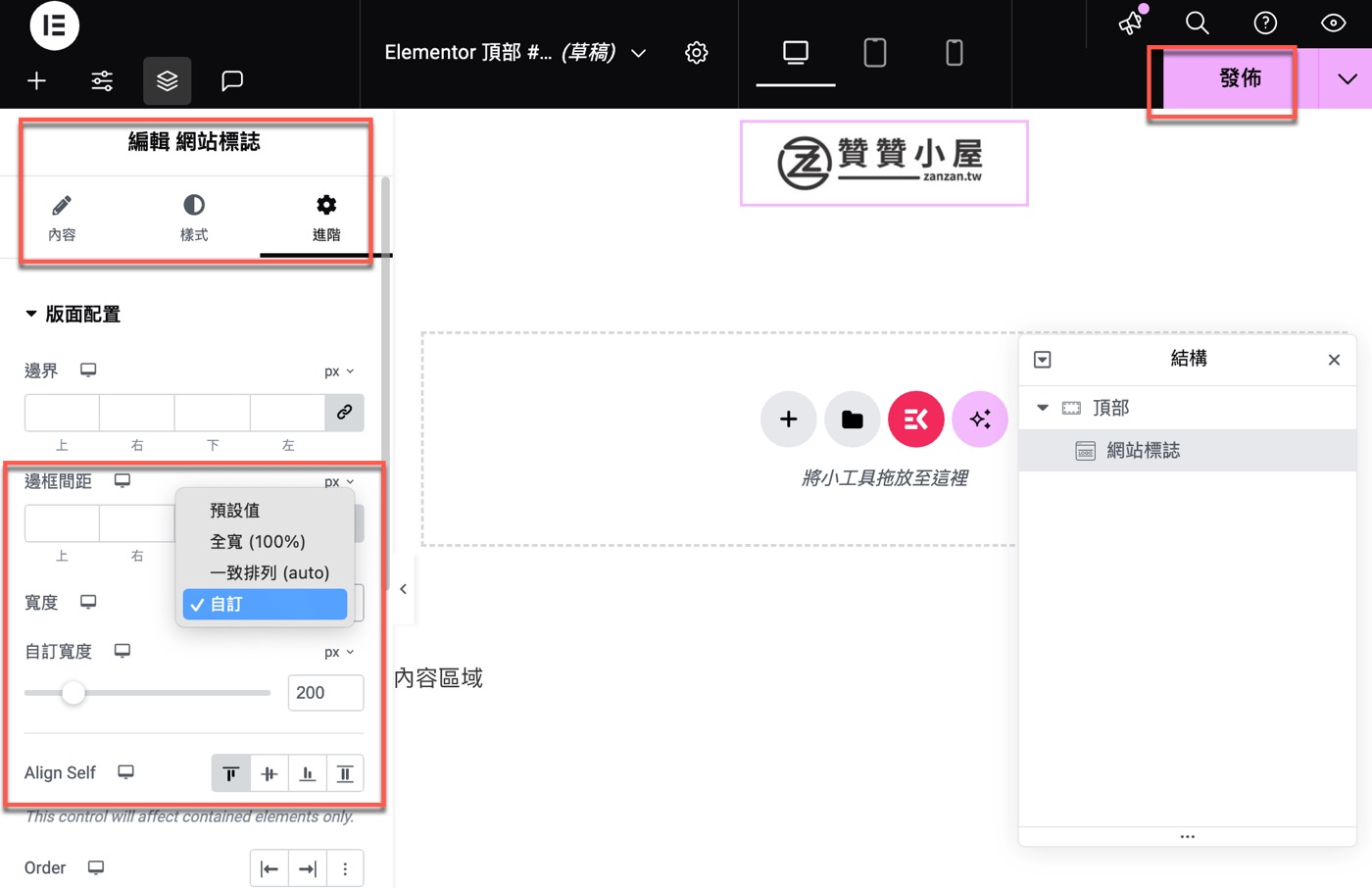
Task: Switch to desktop preview mode
Action: pos(796,53)
